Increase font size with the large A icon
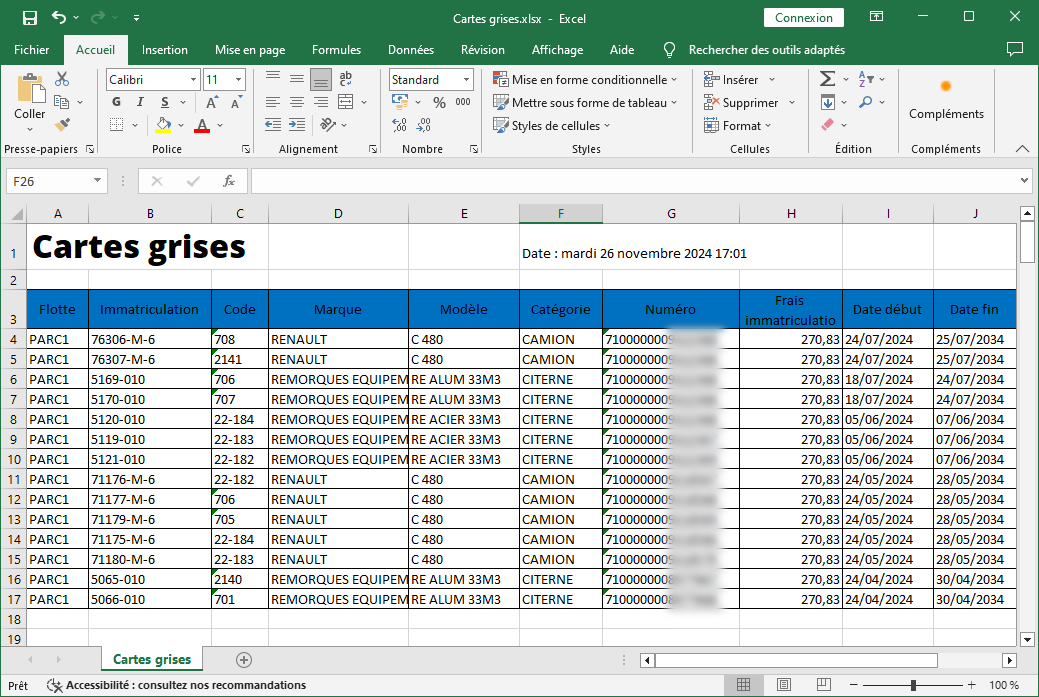Viewport: 1039px width, 697px height. point(211,102)
